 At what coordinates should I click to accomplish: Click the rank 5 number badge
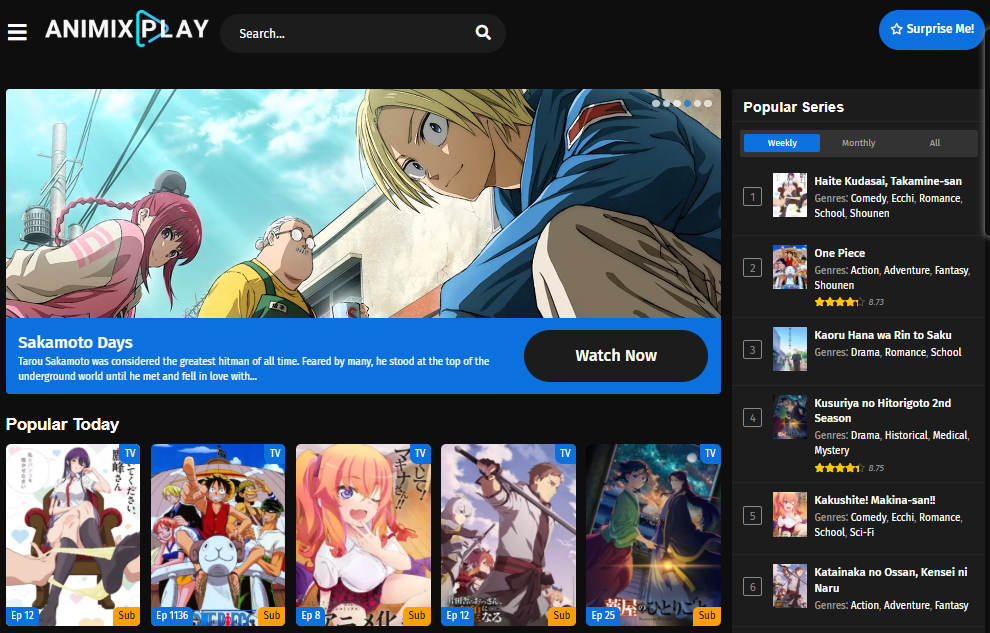(x=752, y=516)
